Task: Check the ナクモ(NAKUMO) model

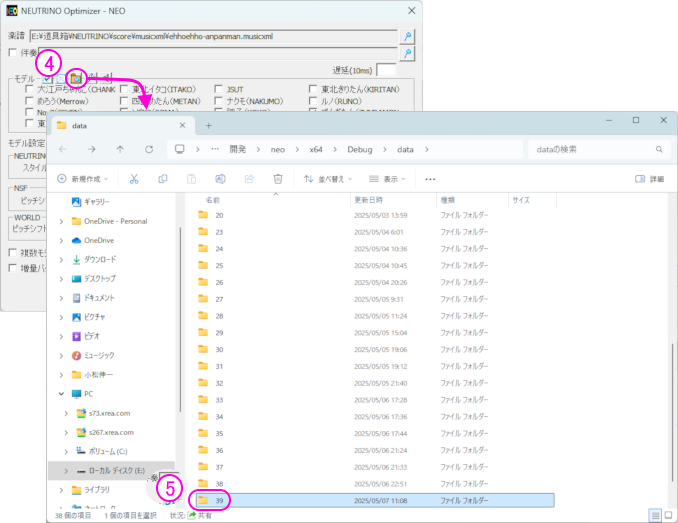Action: click(219, 101)
